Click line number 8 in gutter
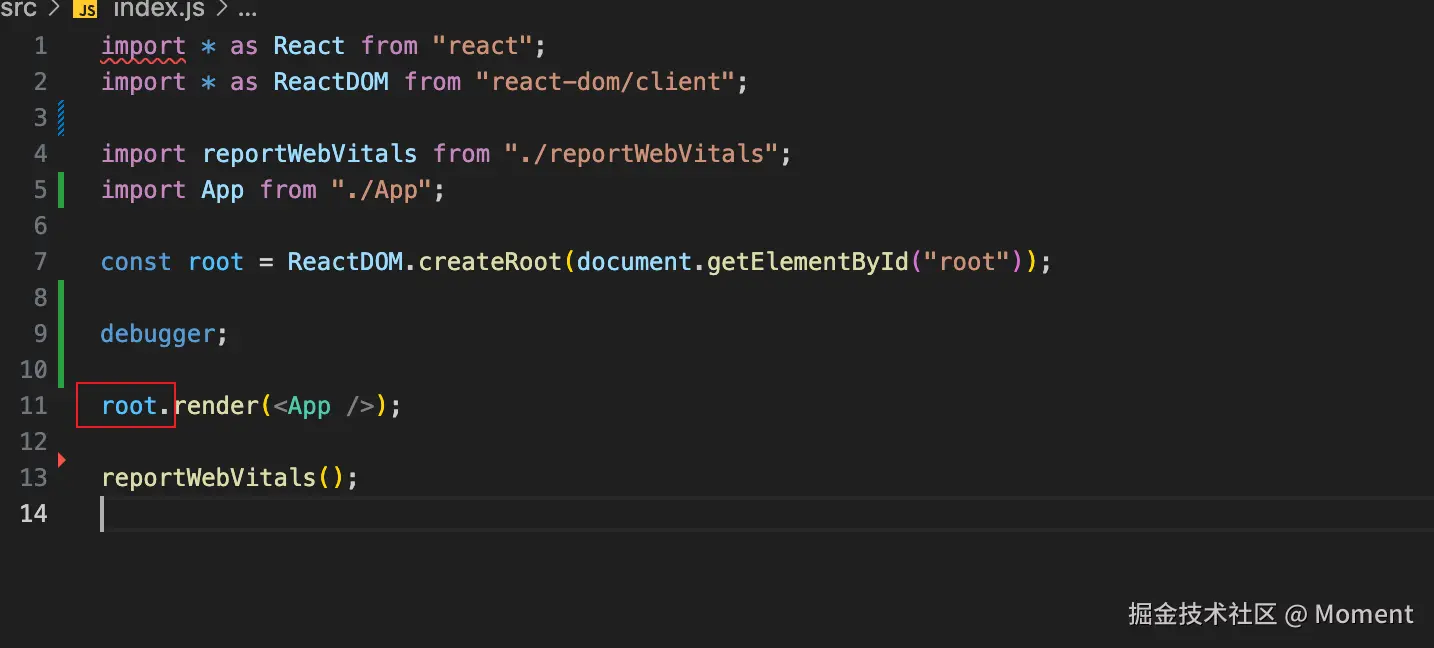Image resolution: width=1434 pixels, height=648 pixels. pos(40,298)
